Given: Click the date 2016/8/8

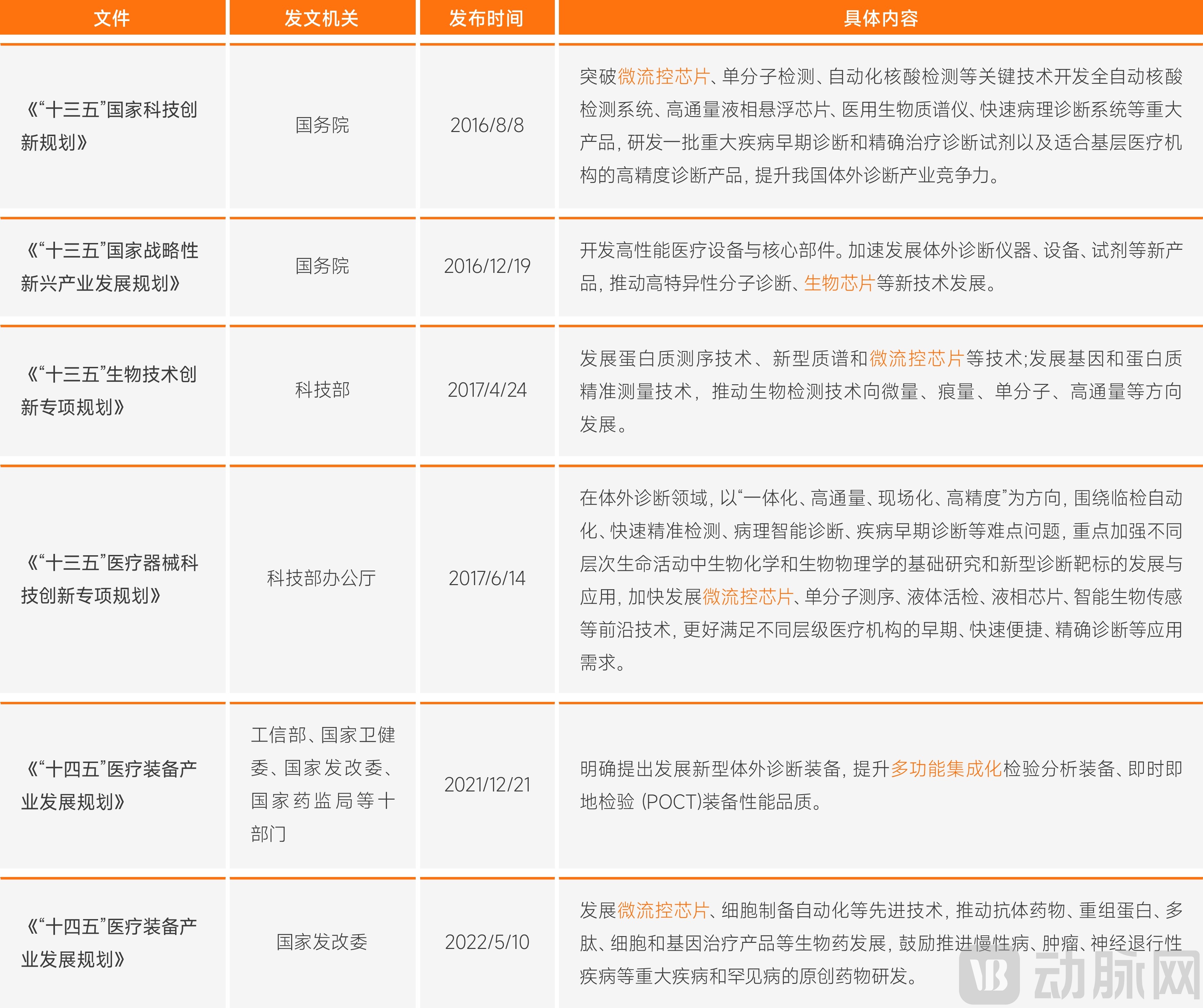Looking at the screenshot, I should coord(487,125).
